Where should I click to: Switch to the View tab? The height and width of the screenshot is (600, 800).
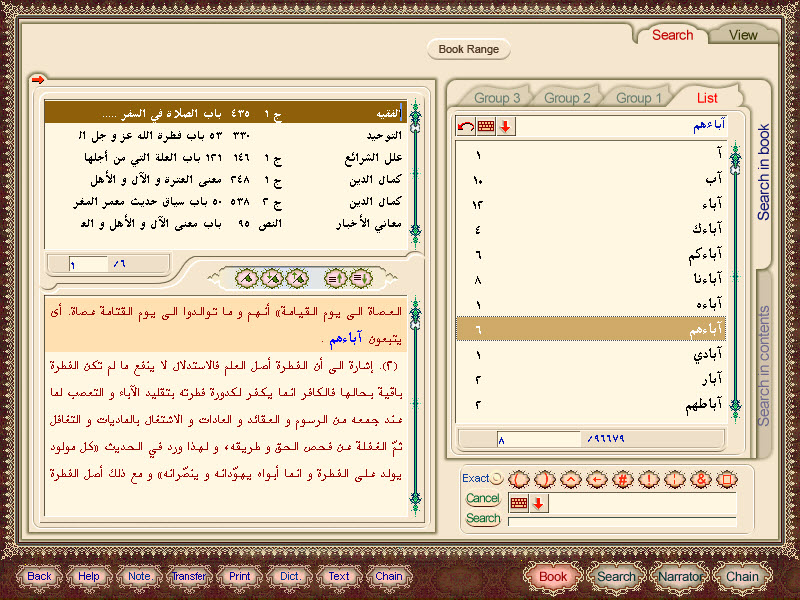pyautogui.click(x=743, y=35)
